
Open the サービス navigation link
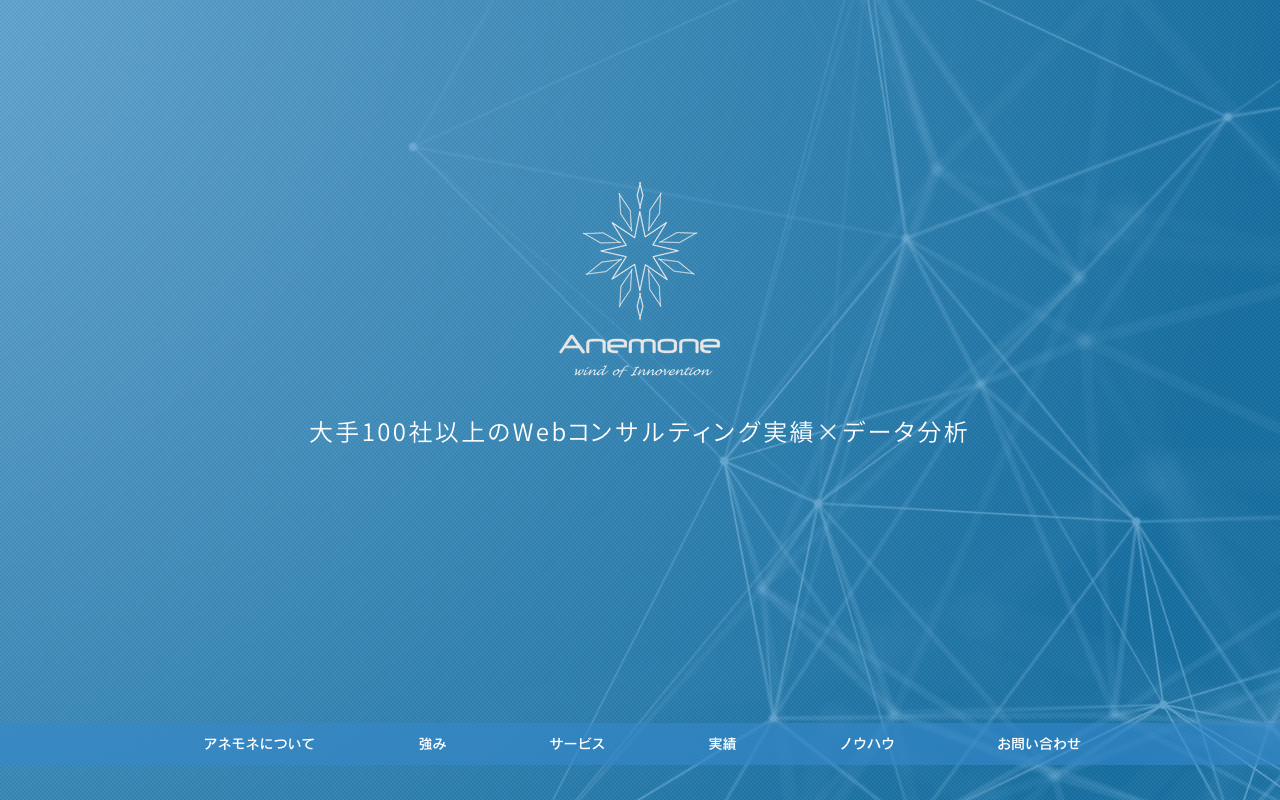coord(577,744)
